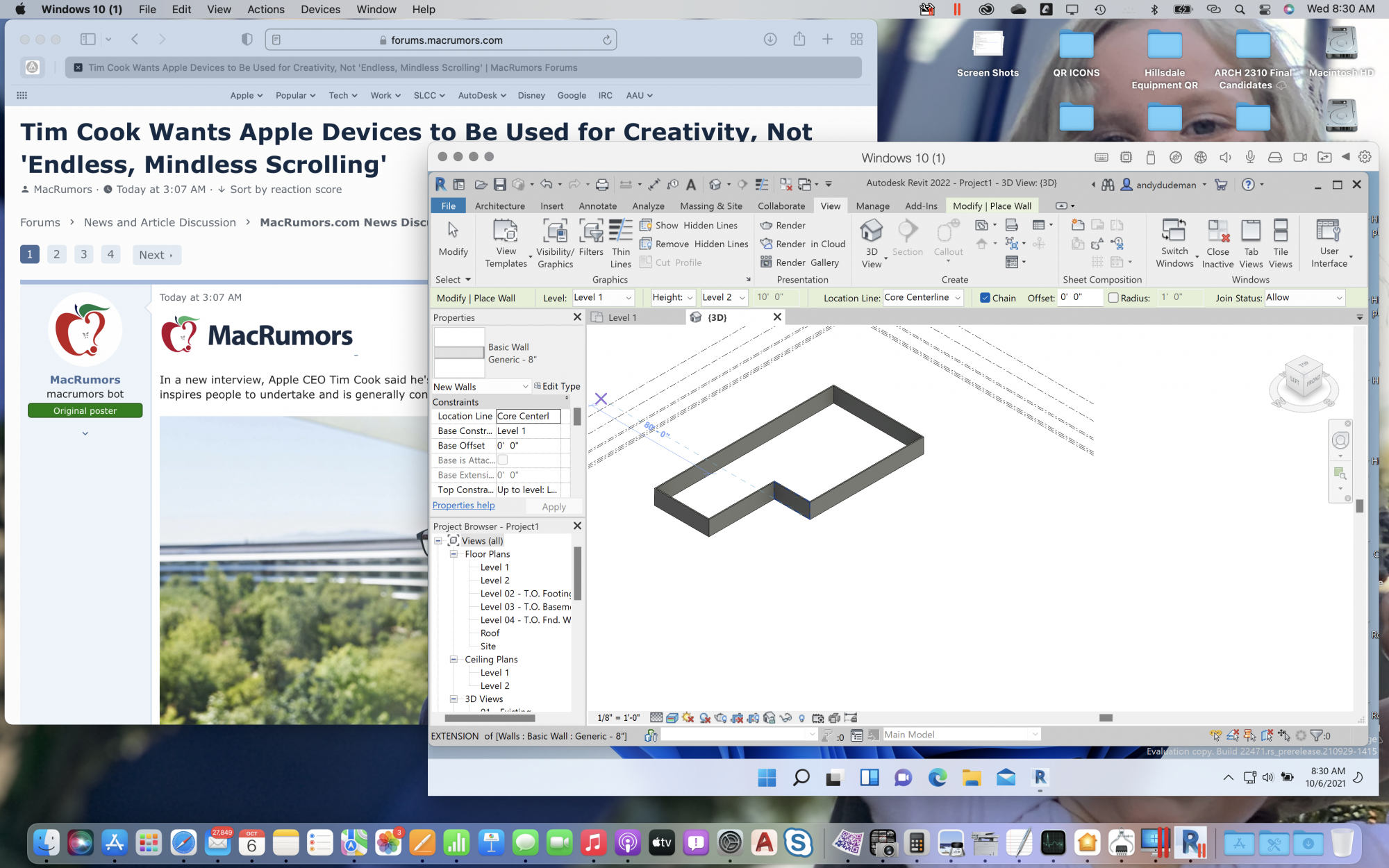The image size is (1389, 868).
Task: Click the Finder icon in the macOS Dock
Action: tap(47, 843)
